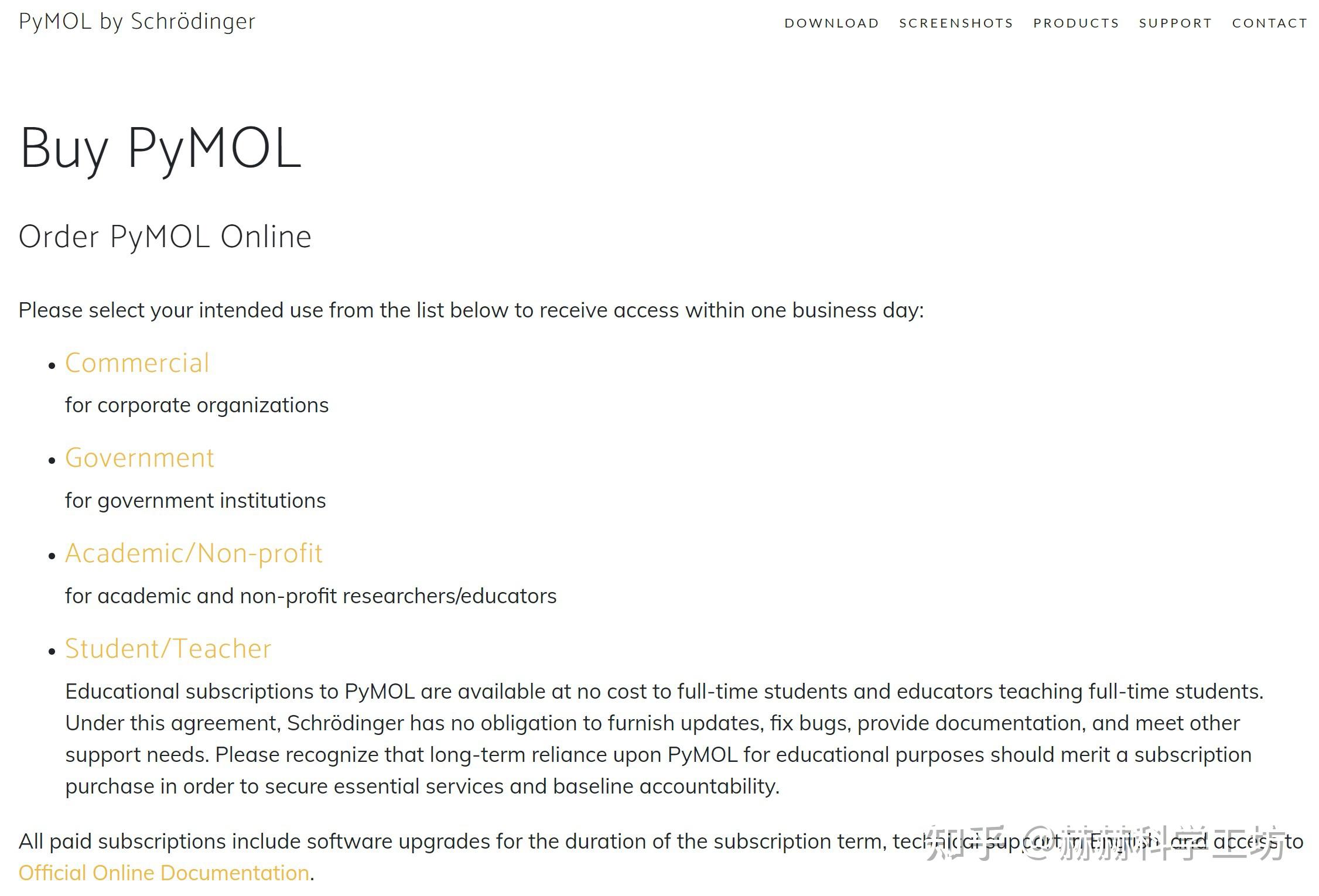Click the Student/Teacher option

point(168,649)
